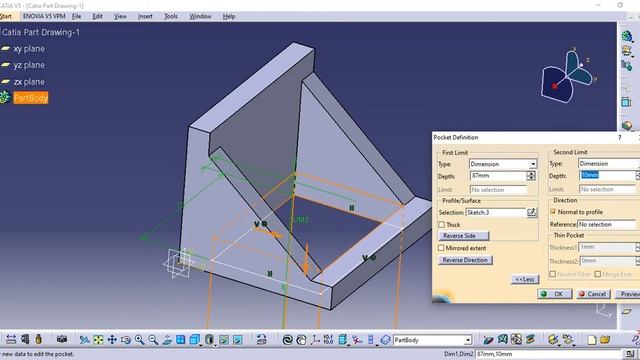Click the Selection field showing Sketch.3

pyautogui.click(x=496, y=213)
